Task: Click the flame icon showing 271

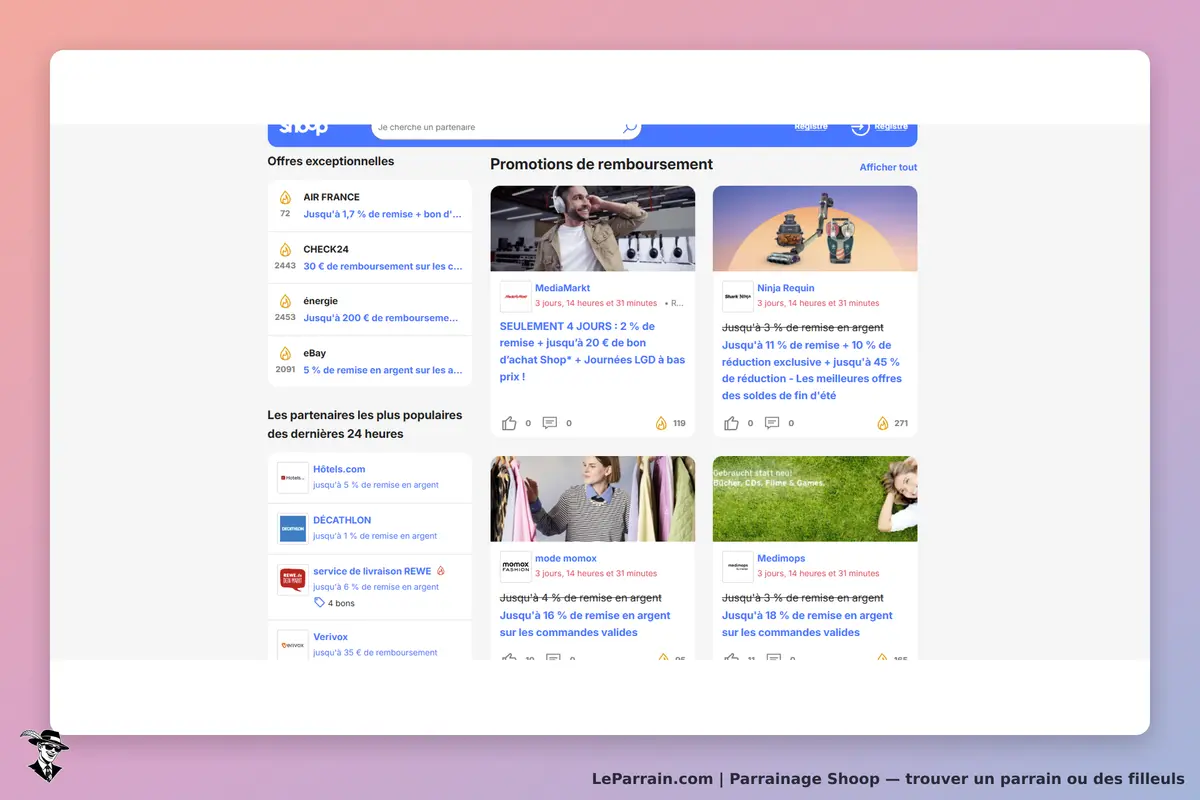Action: (883, 423)
